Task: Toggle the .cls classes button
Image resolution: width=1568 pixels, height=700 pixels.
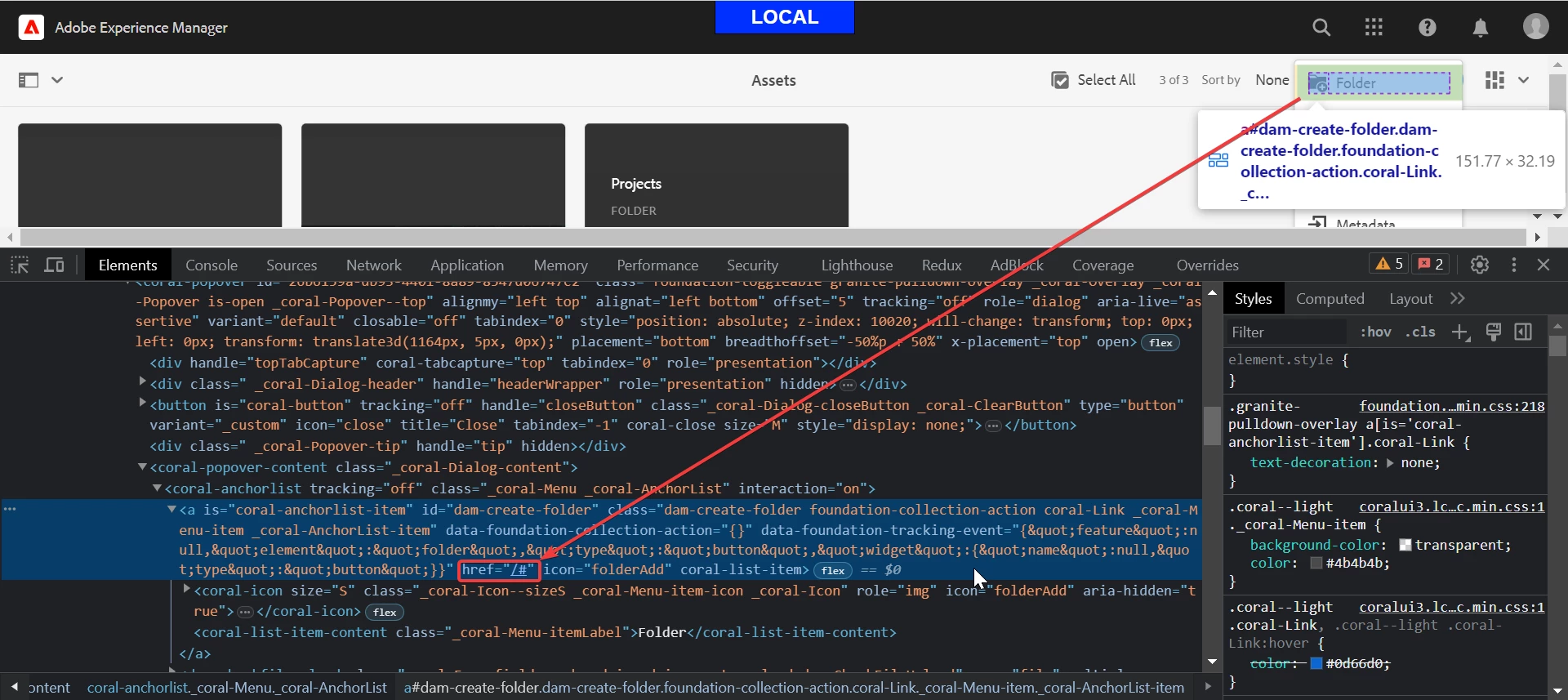Action: click(1420, 332)
